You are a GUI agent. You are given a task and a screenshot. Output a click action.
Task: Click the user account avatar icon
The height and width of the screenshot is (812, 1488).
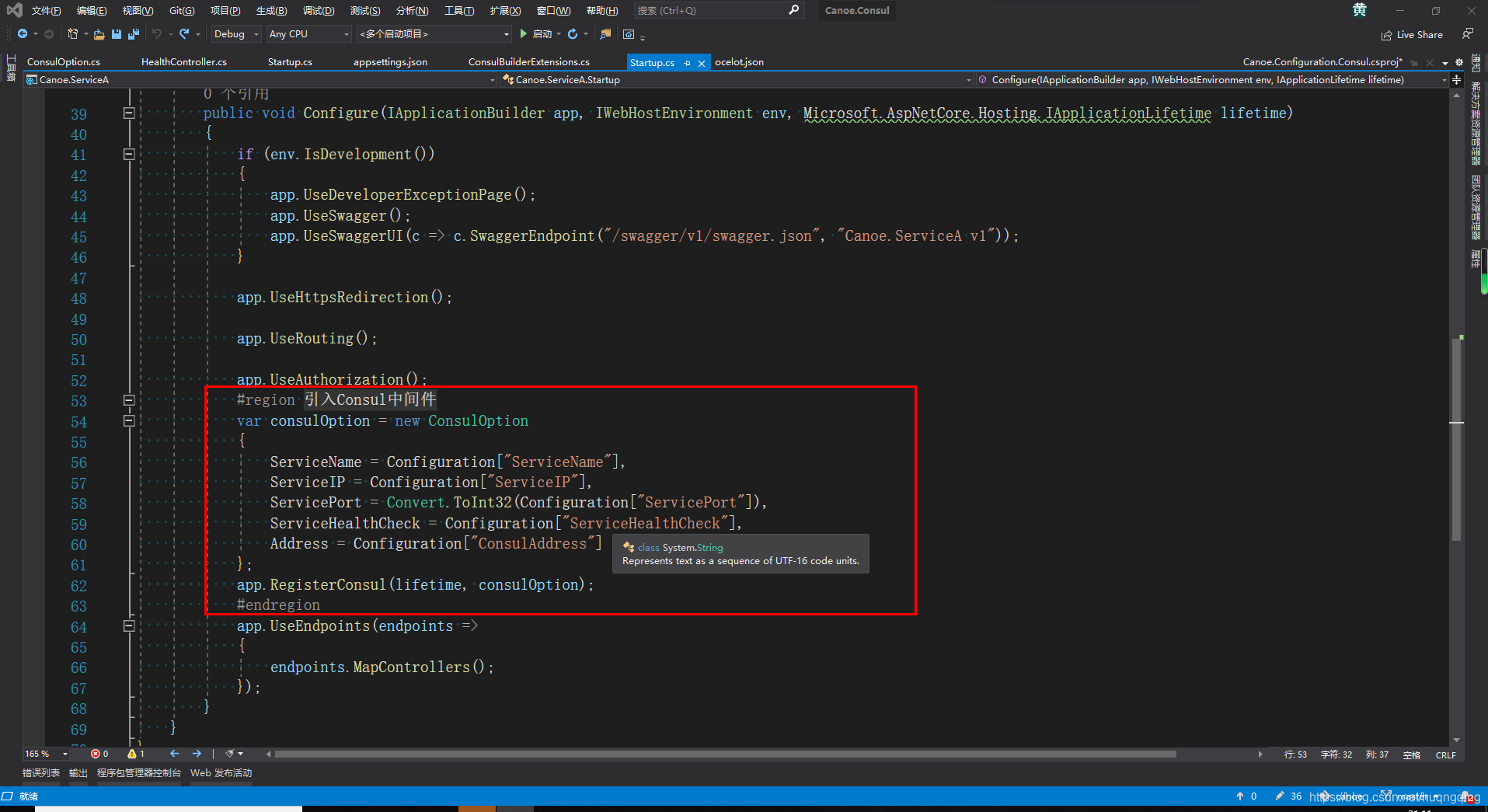[x=1359, y=10]
